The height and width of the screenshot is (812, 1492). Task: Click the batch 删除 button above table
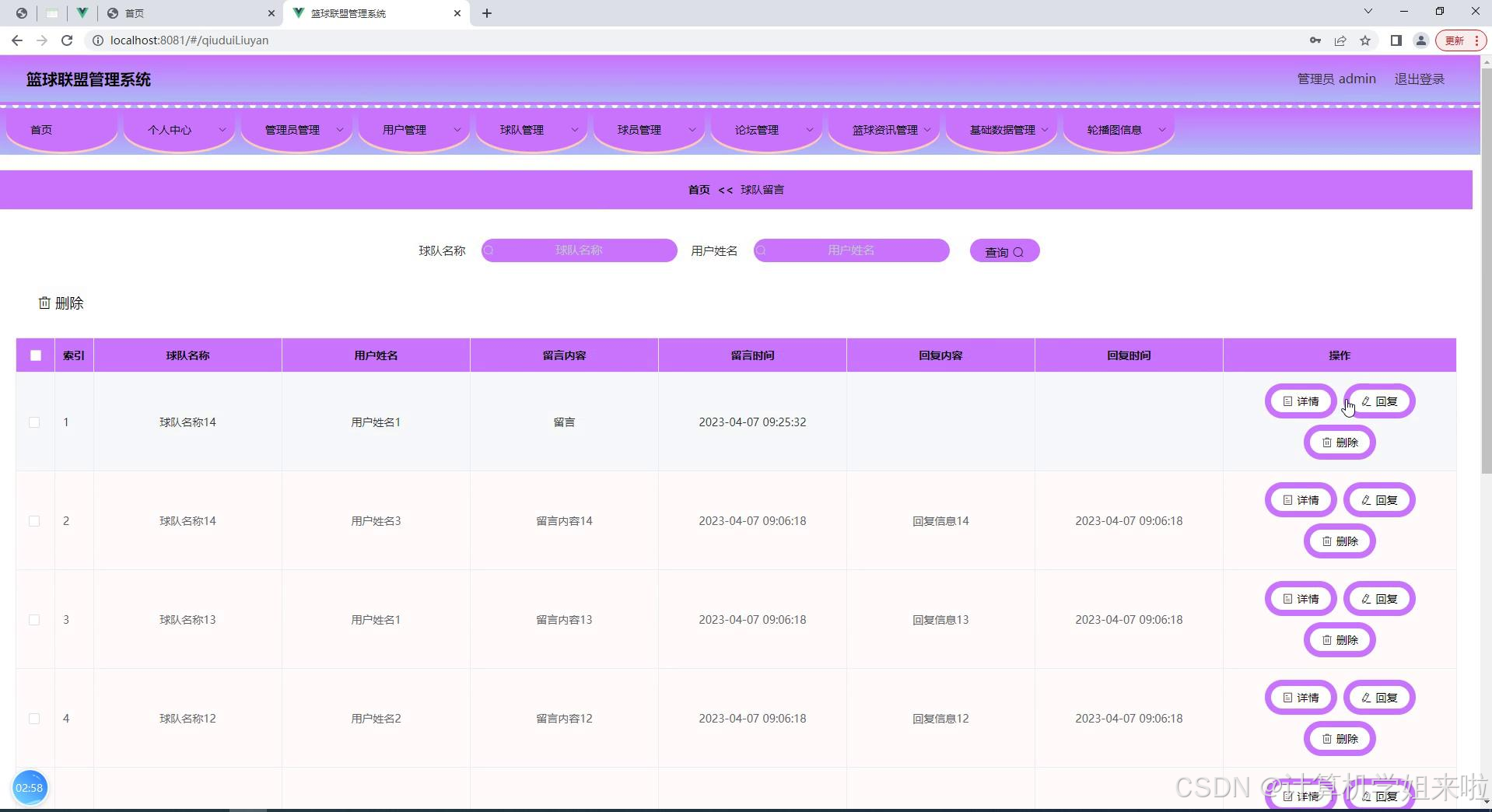point(61,303)
